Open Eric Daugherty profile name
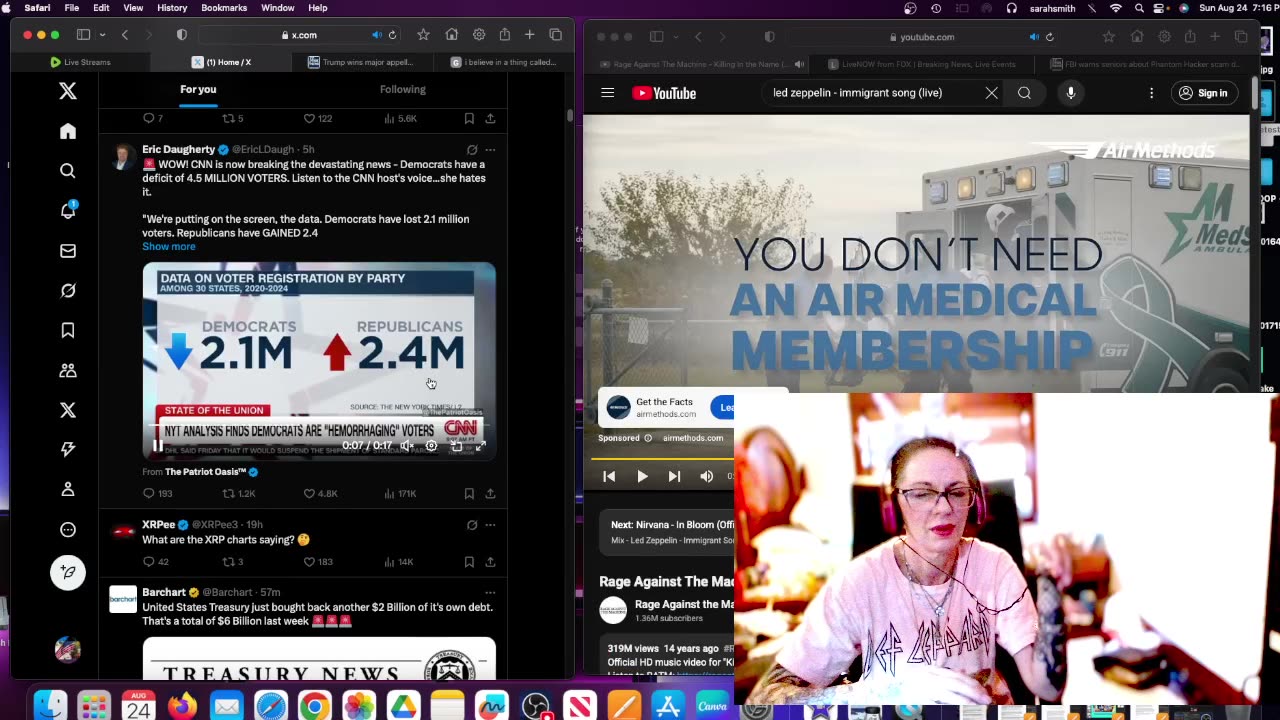1280x720 pixels. 178,150
